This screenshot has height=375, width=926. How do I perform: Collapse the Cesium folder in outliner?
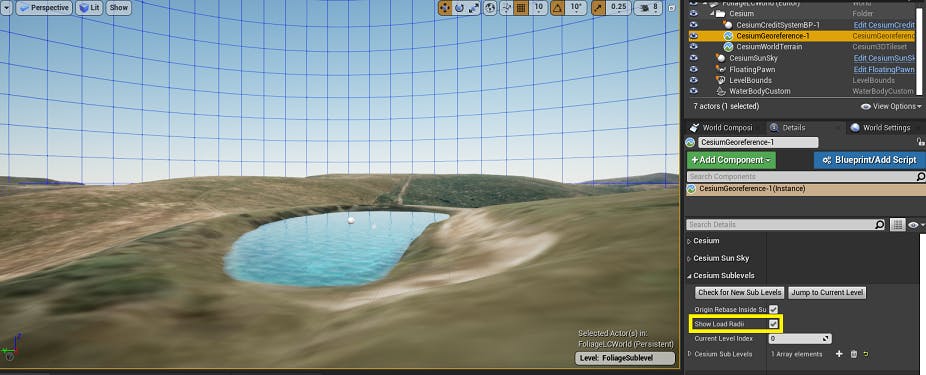click(x=712, y=14)
